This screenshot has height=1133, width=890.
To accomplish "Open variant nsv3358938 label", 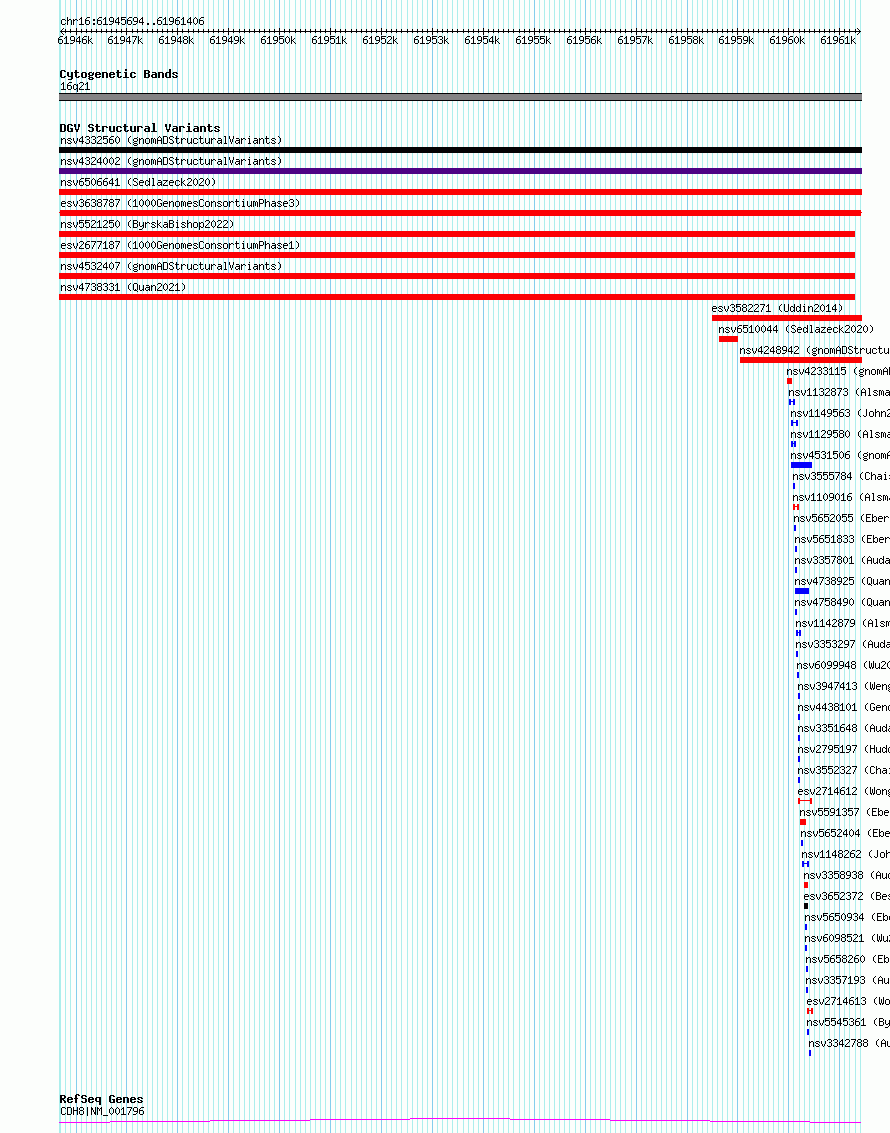I will click(x=847, y=874).
